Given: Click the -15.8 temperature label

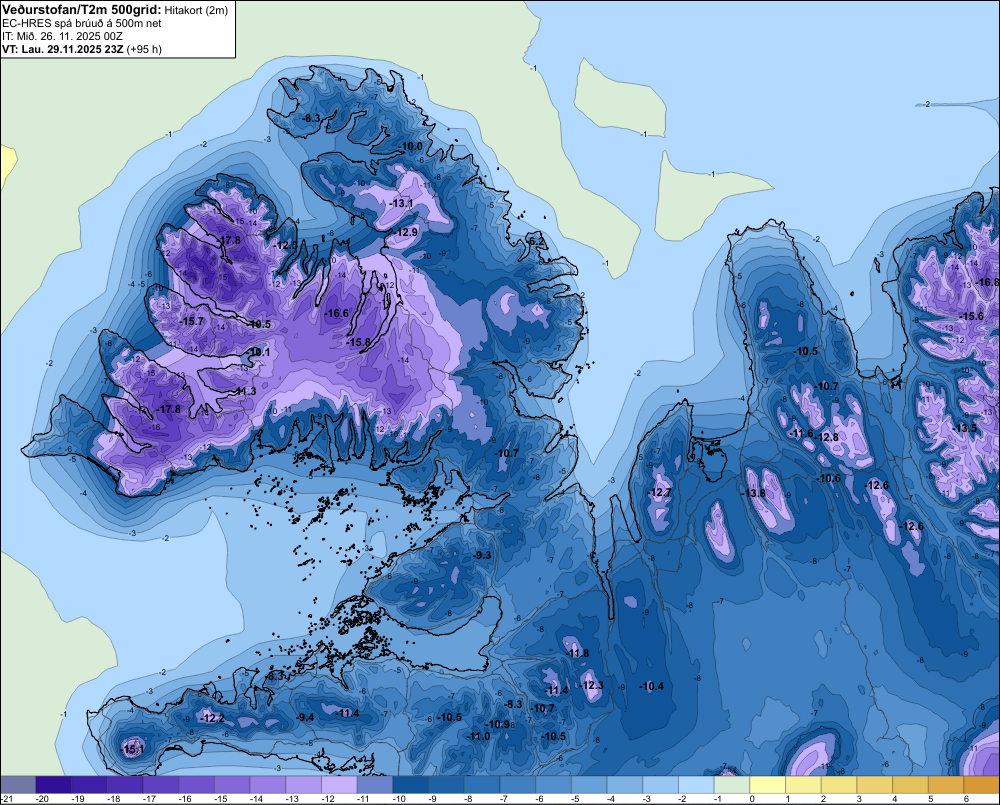Looking at the screenshot, I should 359,343.
